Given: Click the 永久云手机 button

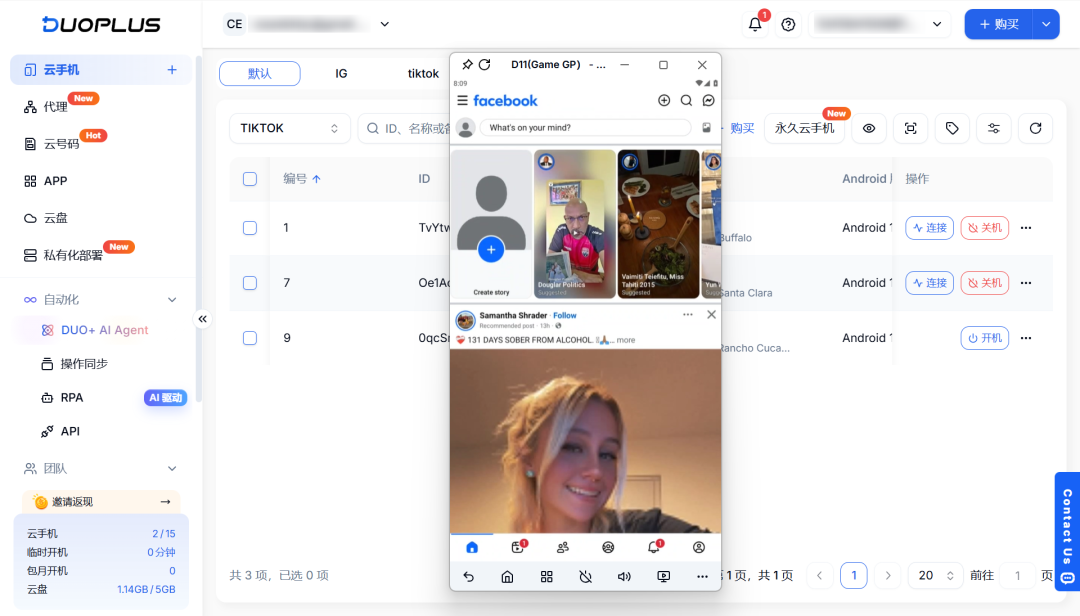Looking at the screenshot, I should [x=804, y=128].
